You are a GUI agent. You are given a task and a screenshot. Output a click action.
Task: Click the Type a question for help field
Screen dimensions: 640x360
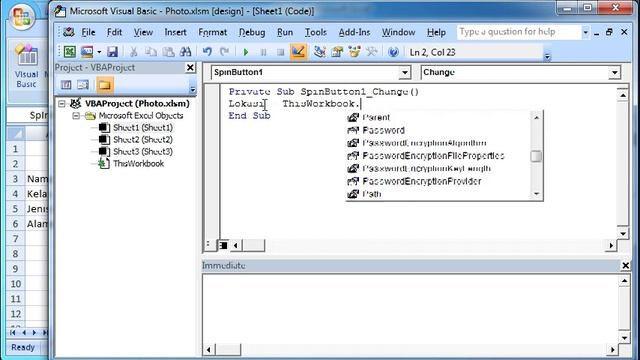pos(519,32)
